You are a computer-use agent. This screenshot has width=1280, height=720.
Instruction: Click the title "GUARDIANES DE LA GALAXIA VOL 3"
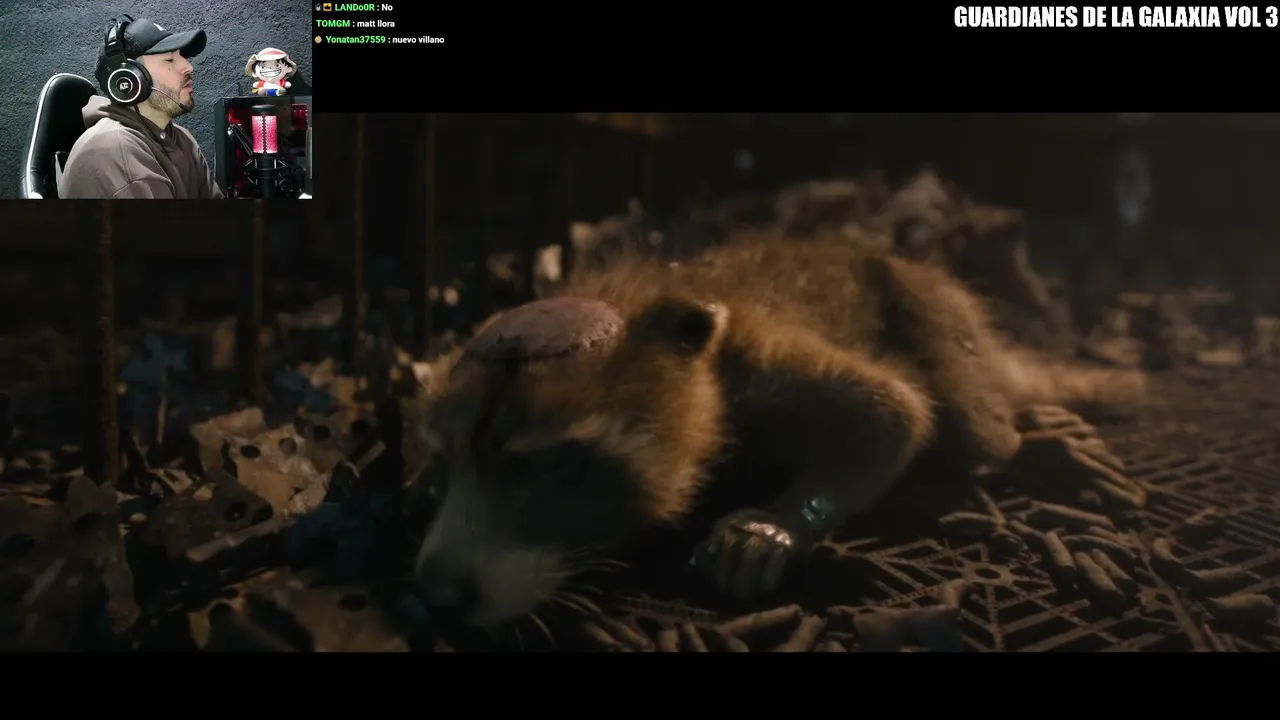click(x=1115, y=17)
